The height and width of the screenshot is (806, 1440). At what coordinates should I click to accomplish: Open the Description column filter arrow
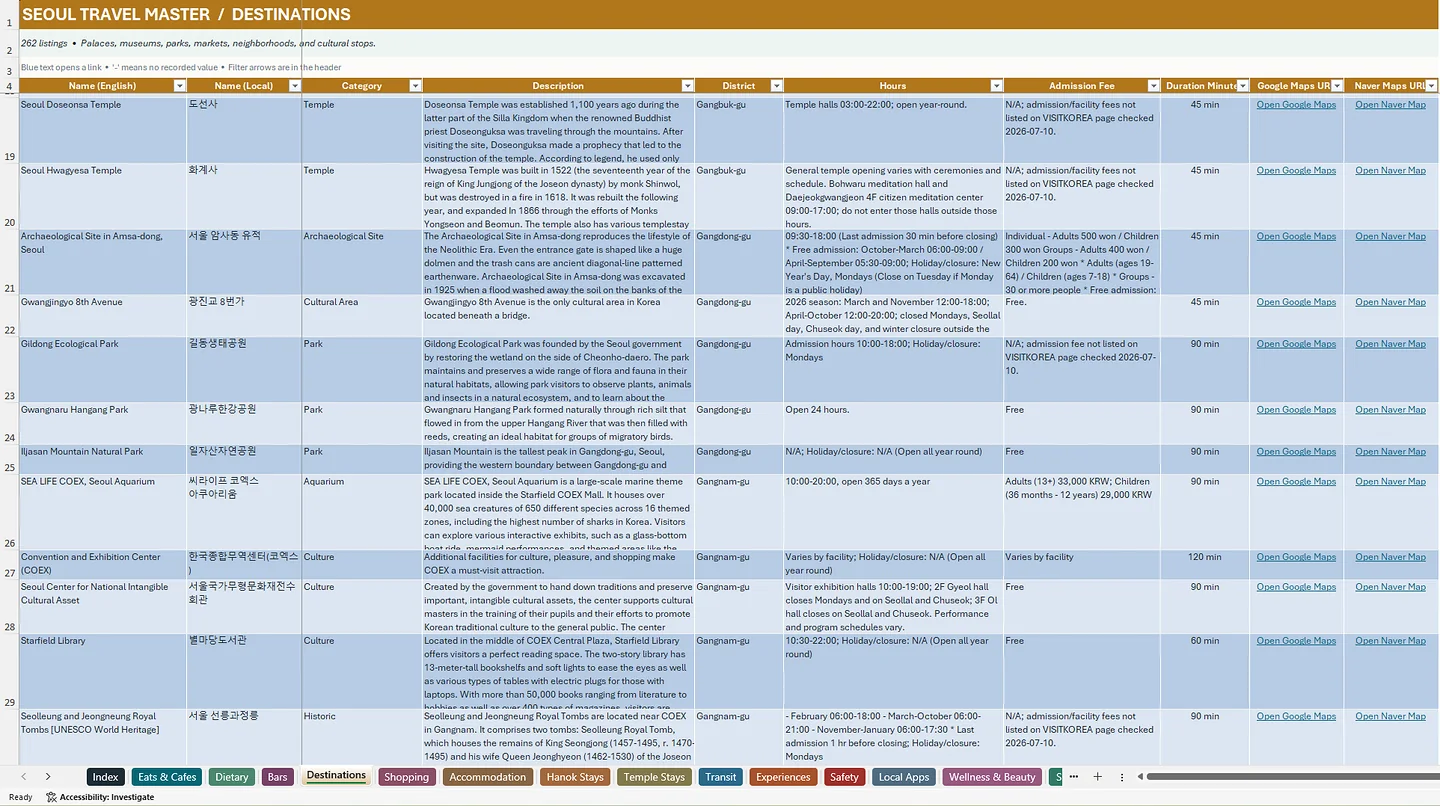point(687,86)
